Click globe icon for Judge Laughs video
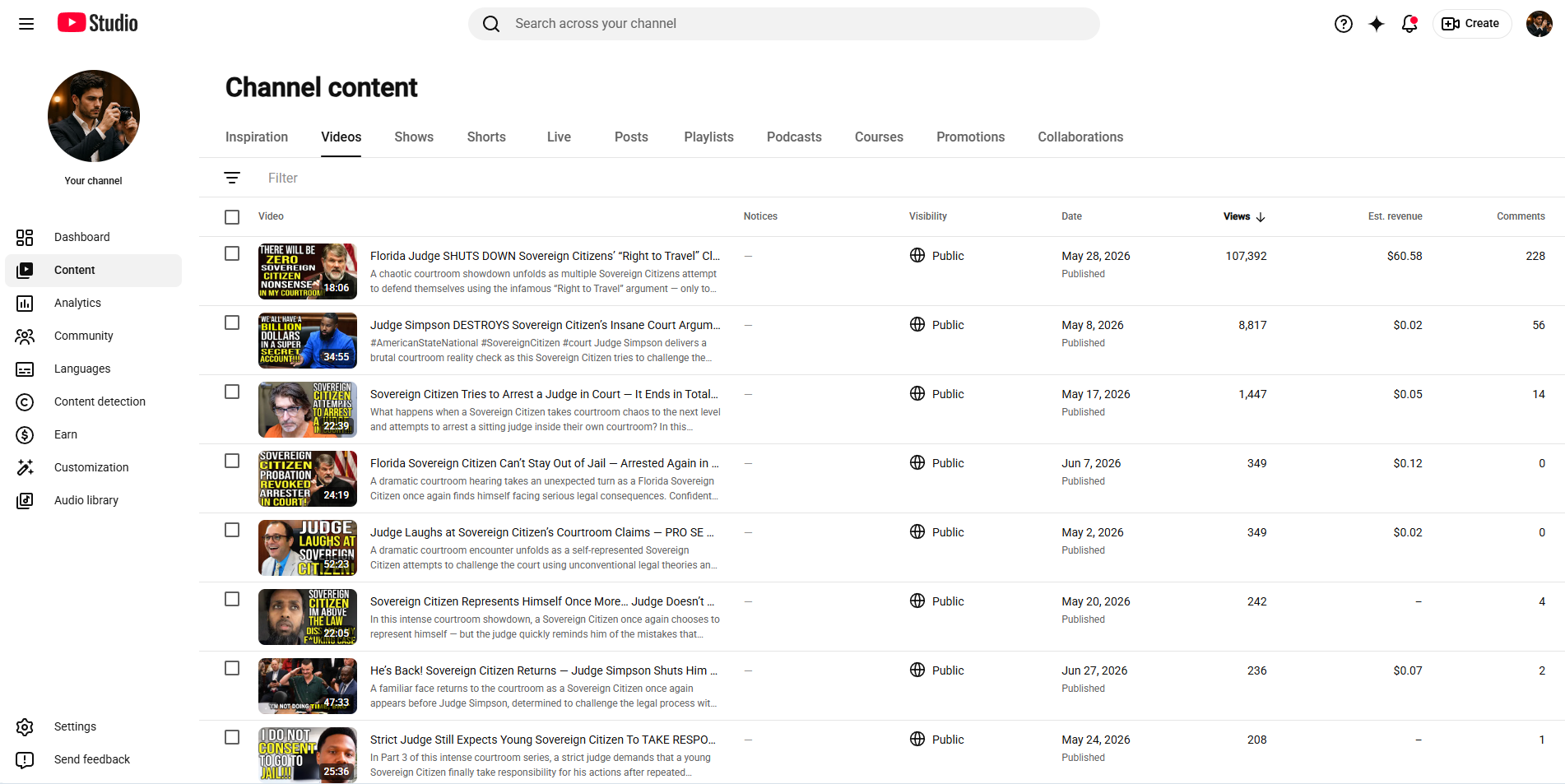 point(917,531)
